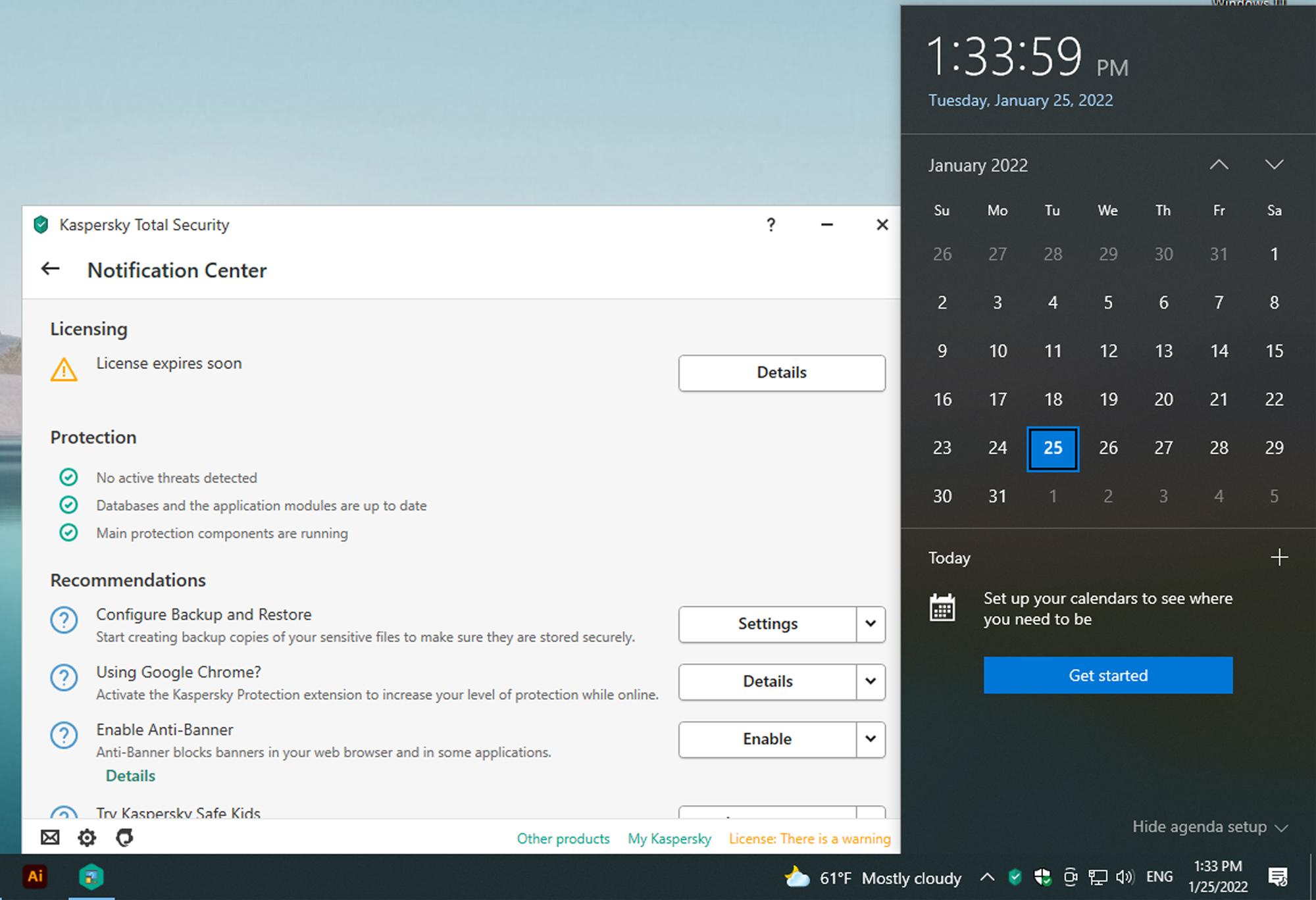
Task: Open the envelope messages icon in Kaspersky footer
Action: 50,838
